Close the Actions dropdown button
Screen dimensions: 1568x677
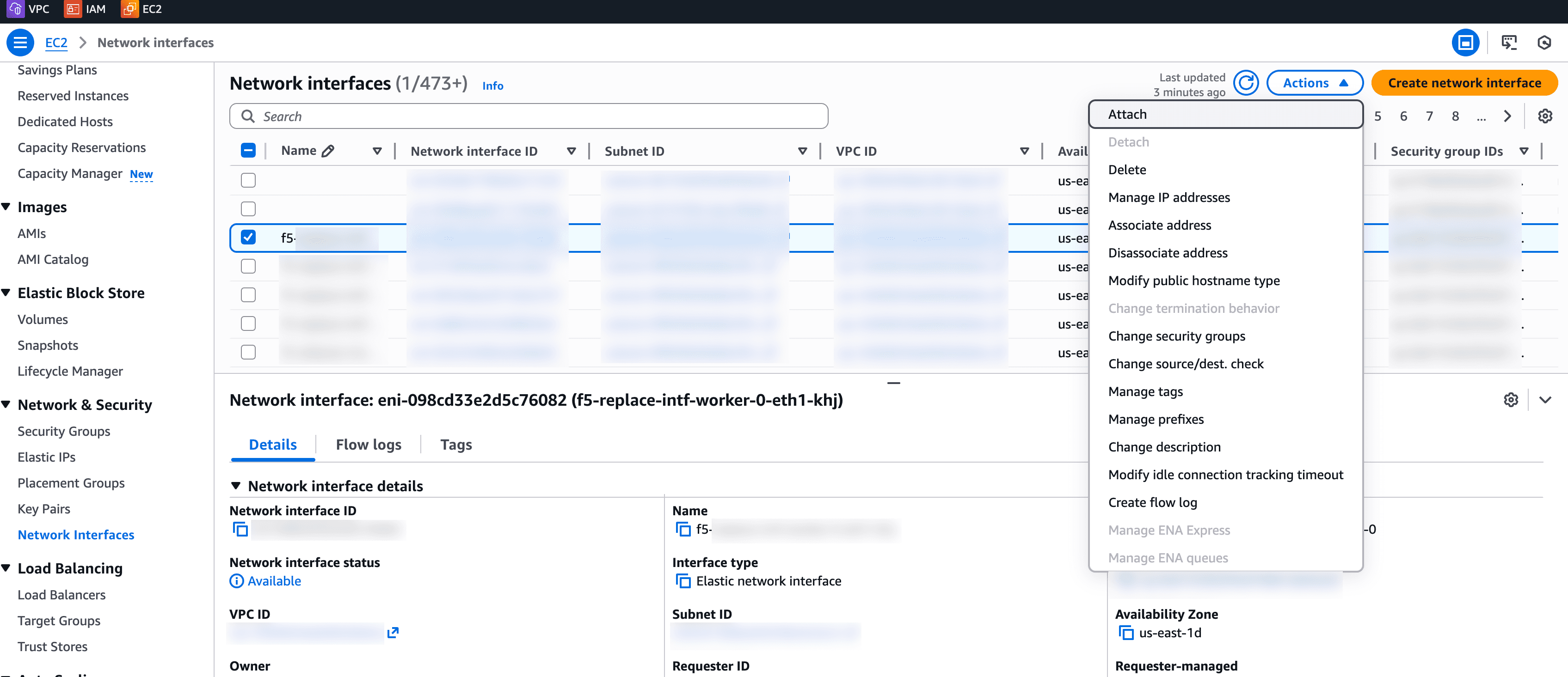click(1314, 83)
